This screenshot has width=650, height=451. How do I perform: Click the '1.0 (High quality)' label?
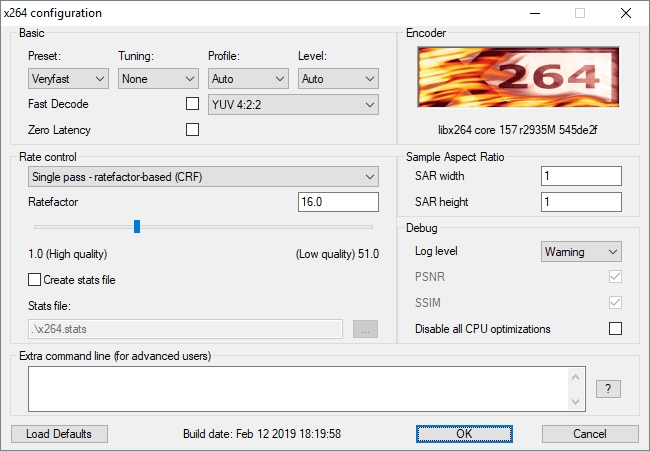(x=68, y=254)
